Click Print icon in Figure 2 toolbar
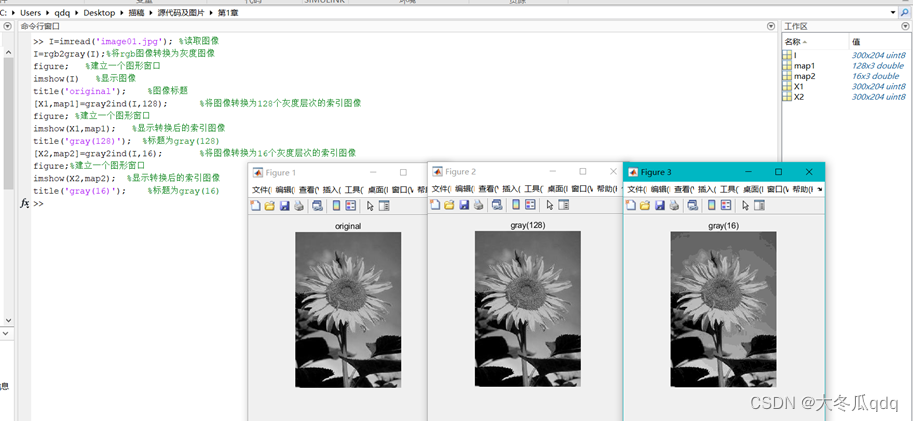 479,204
